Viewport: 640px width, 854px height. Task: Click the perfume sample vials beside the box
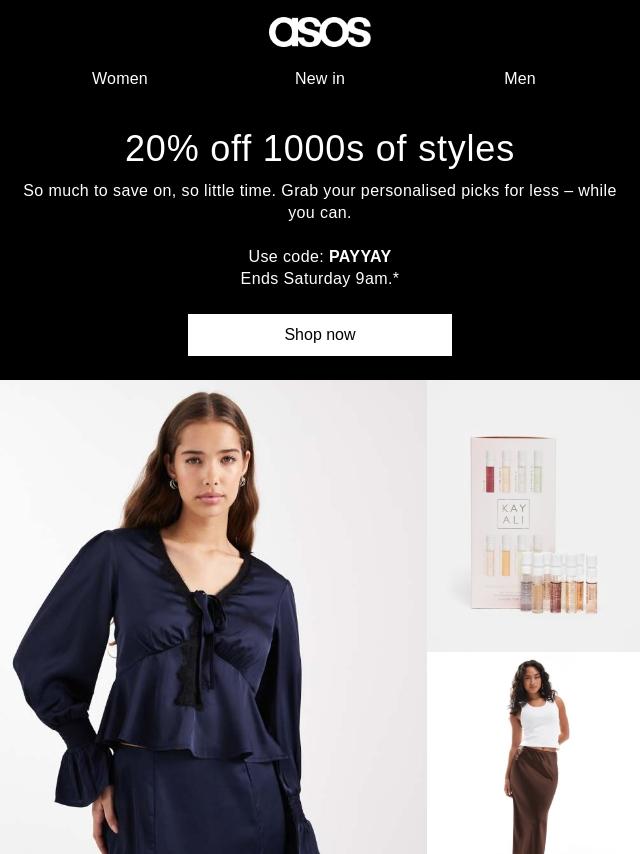558,583
